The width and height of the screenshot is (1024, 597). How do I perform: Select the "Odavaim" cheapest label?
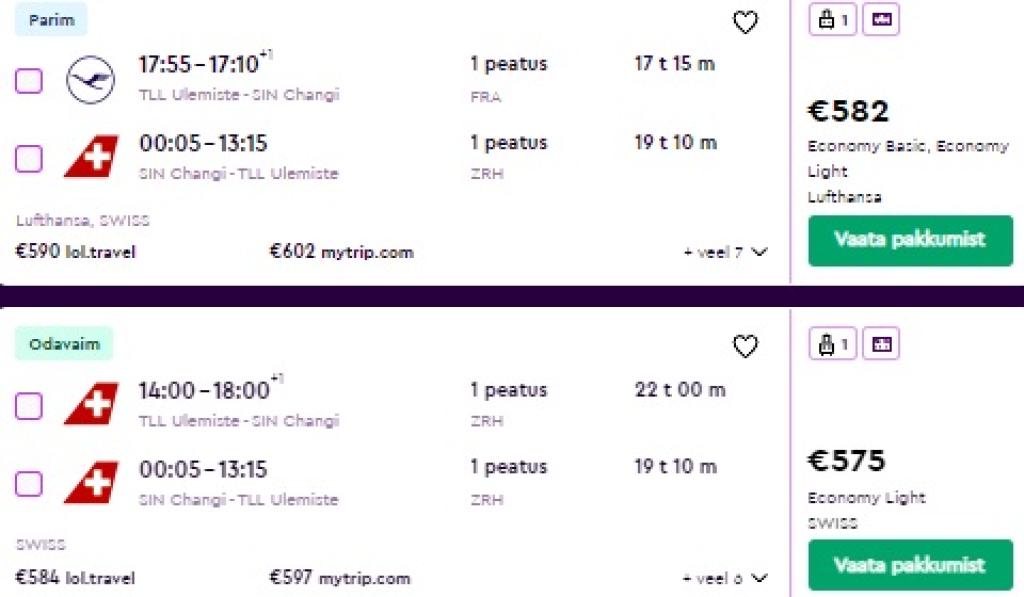pyautogui.click(x=64, y=344)
